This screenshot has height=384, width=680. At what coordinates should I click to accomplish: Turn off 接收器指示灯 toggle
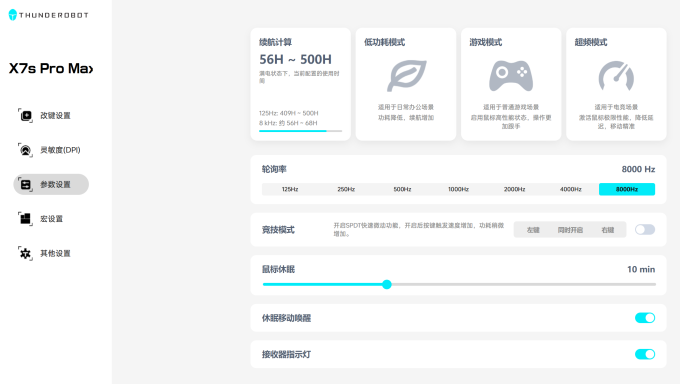[x=645, y=354]
